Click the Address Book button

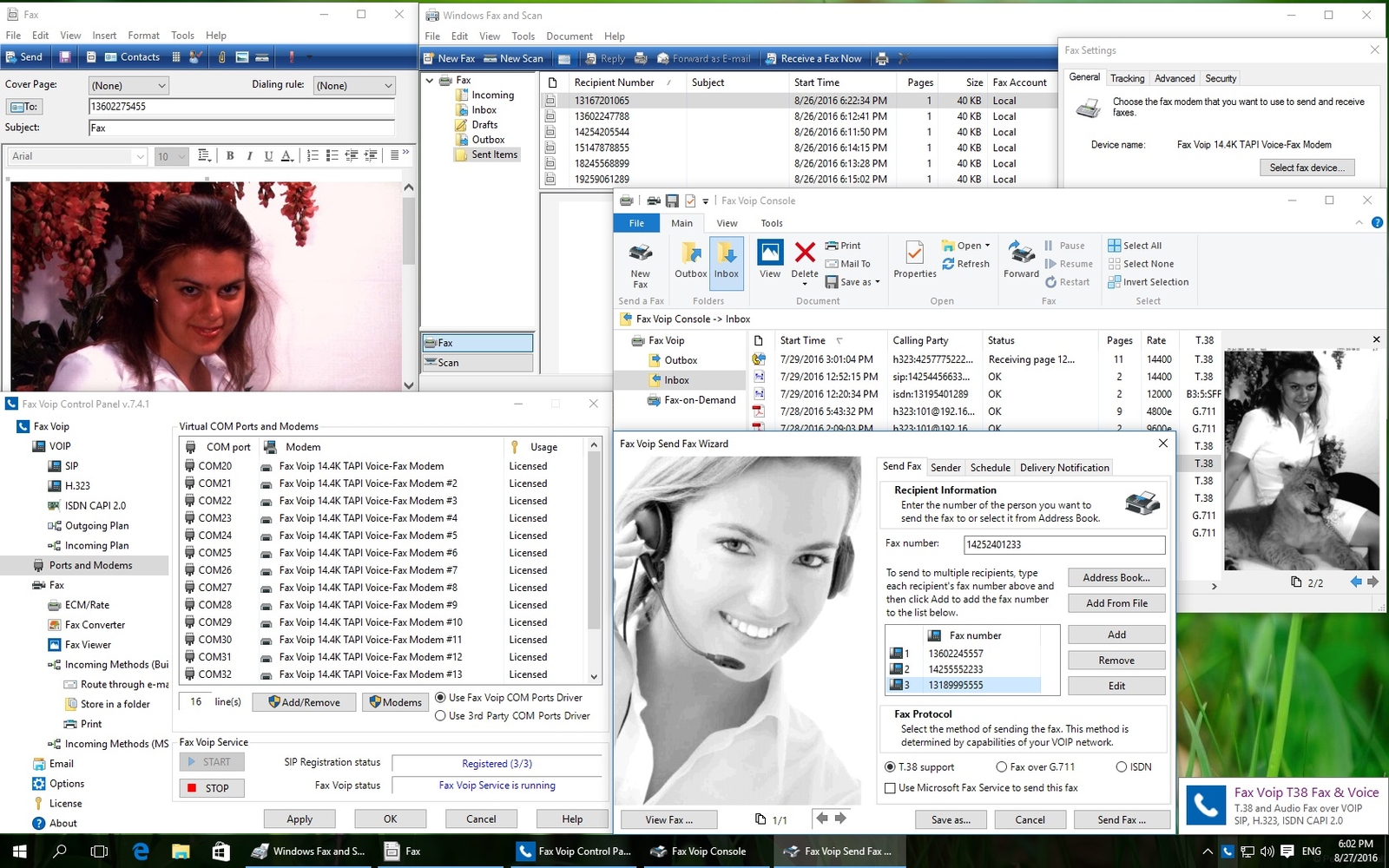[1116, 578]
